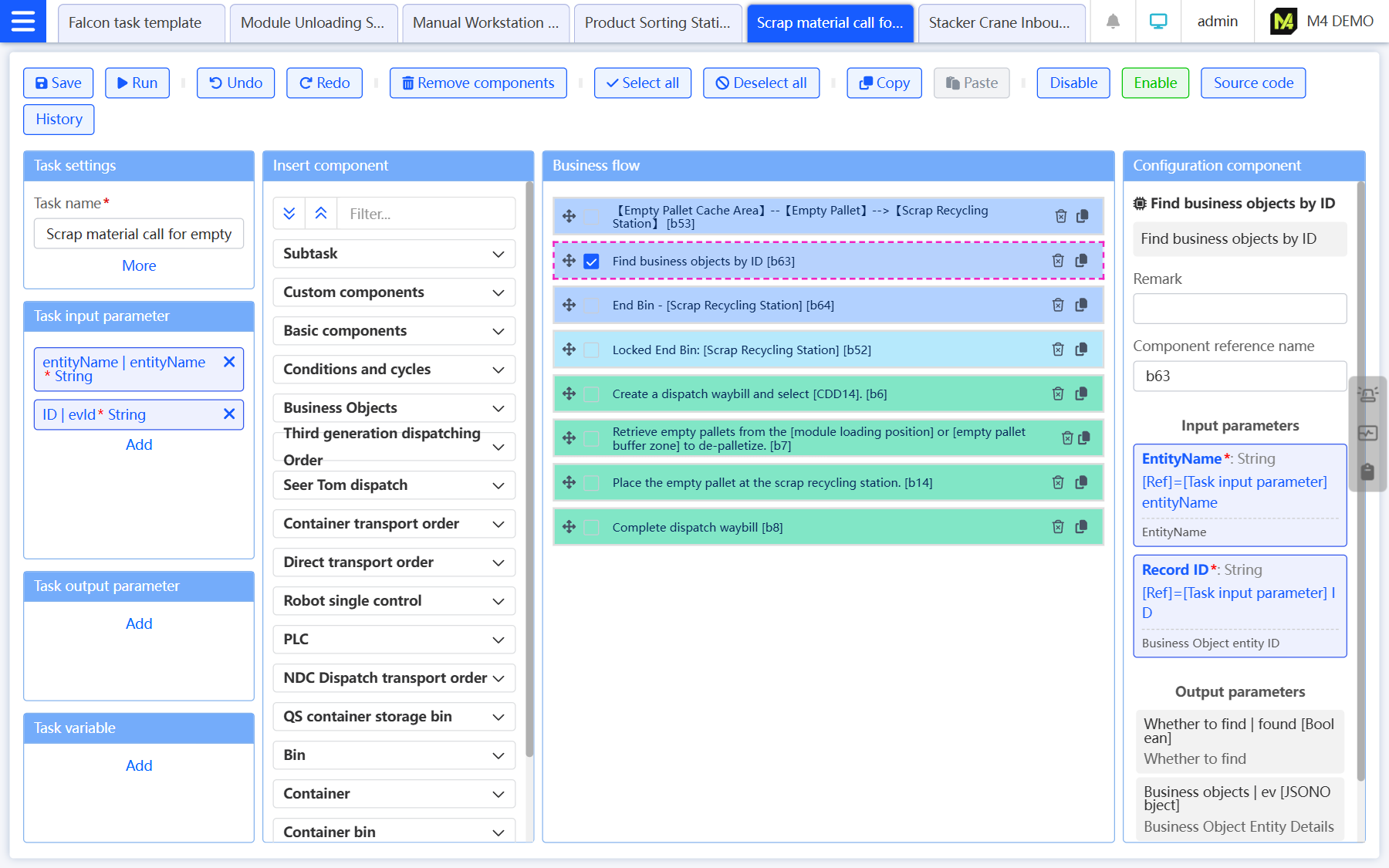Switch to the Product Sorting Station tab

tap(657, 23)
